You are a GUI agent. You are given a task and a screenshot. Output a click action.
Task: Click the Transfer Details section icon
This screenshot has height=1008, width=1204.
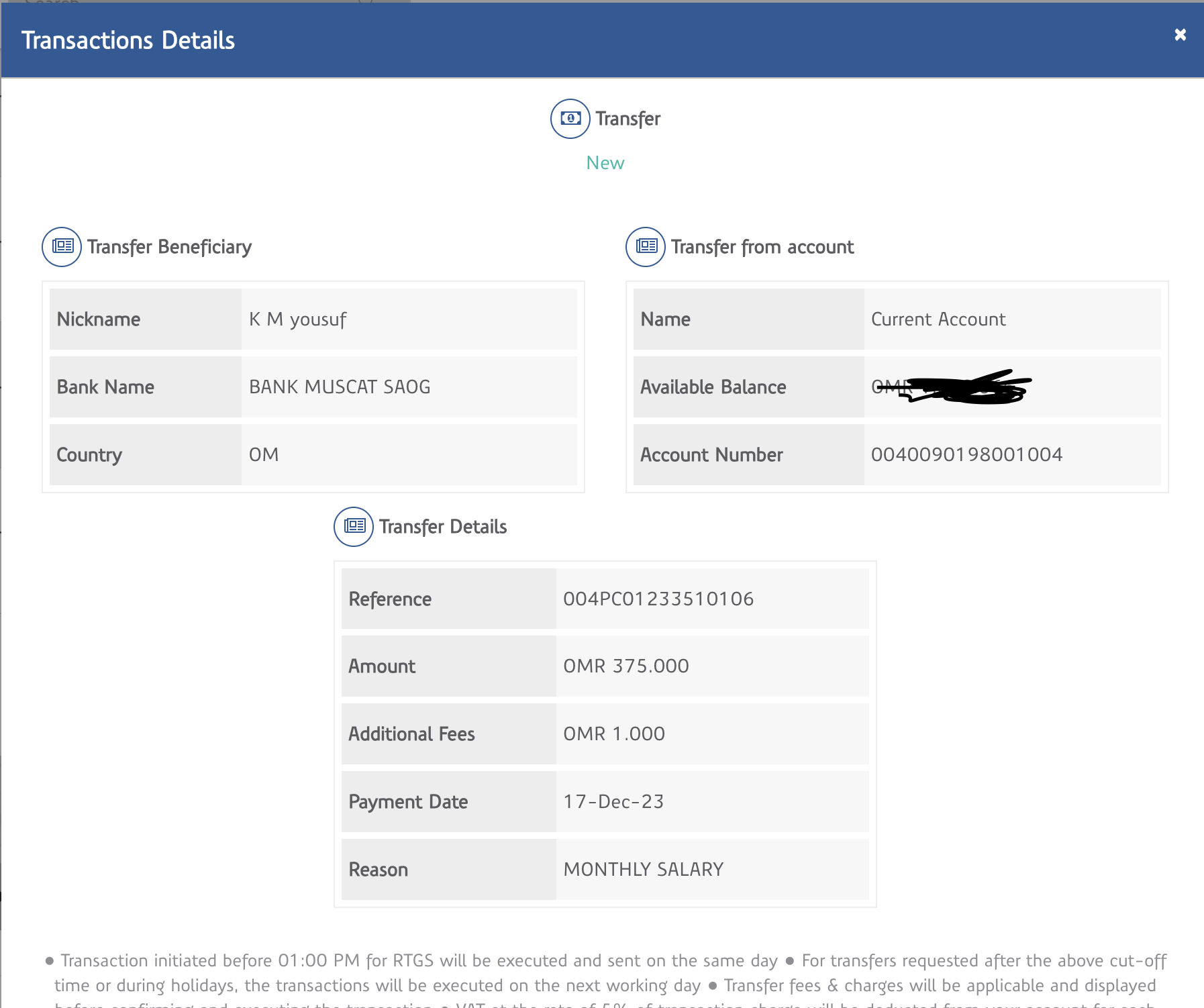click(x=354, y=527)
